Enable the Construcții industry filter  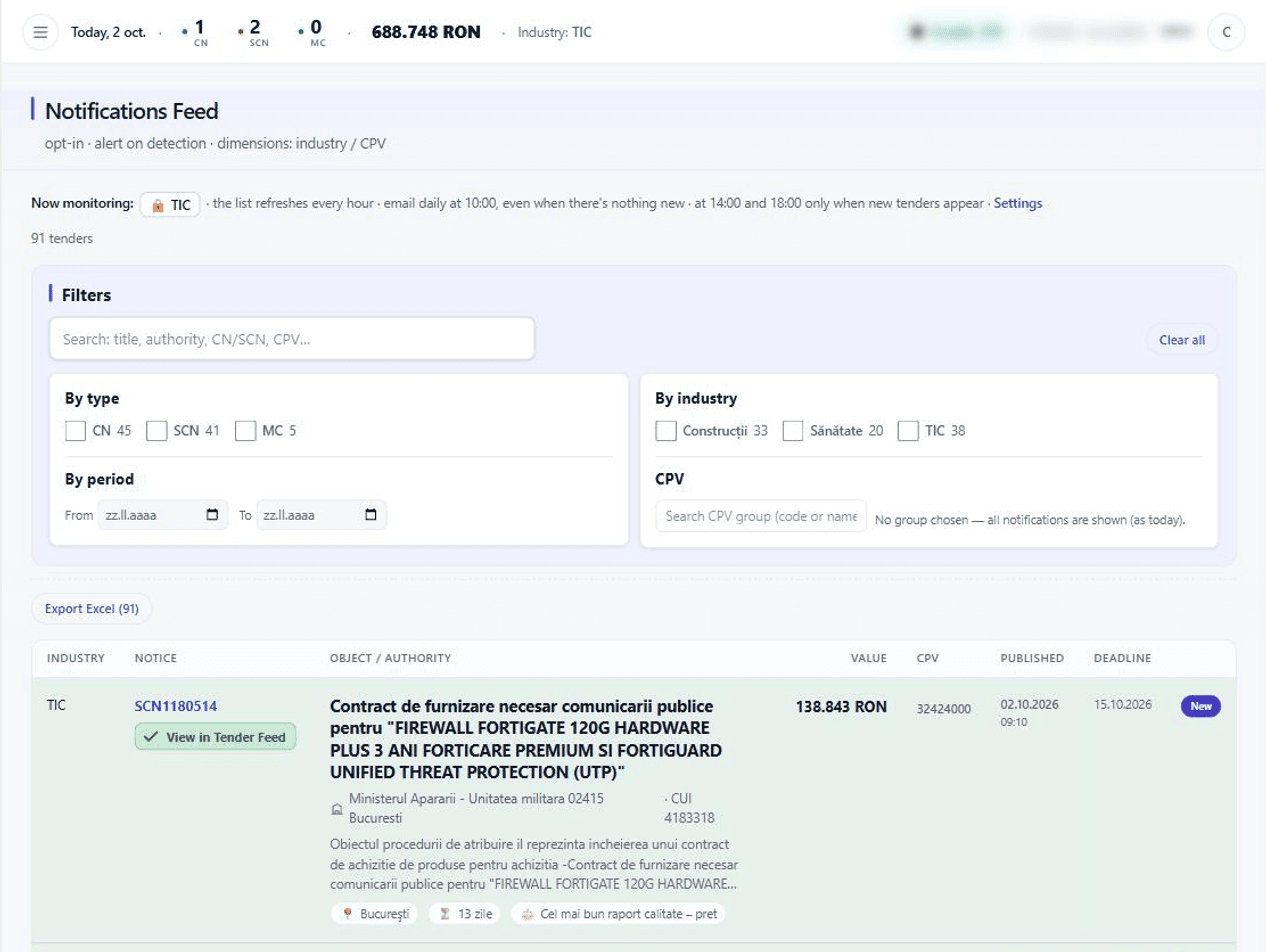666,431
